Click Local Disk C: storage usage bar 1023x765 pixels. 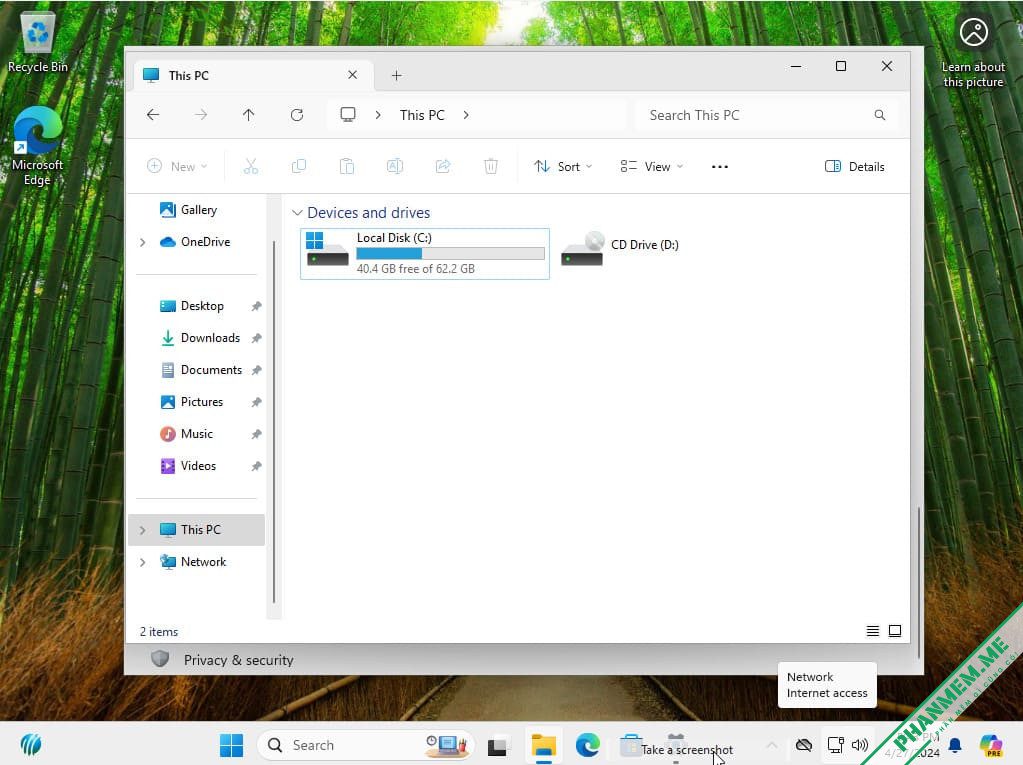pos(450,253)
